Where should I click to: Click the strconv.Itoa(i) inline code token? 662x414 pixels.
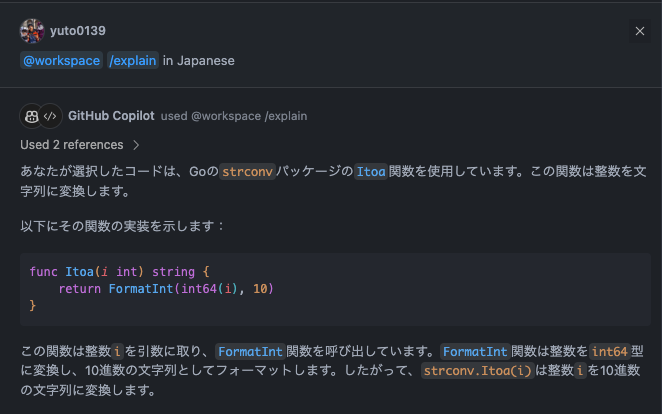tap(478, 371)
